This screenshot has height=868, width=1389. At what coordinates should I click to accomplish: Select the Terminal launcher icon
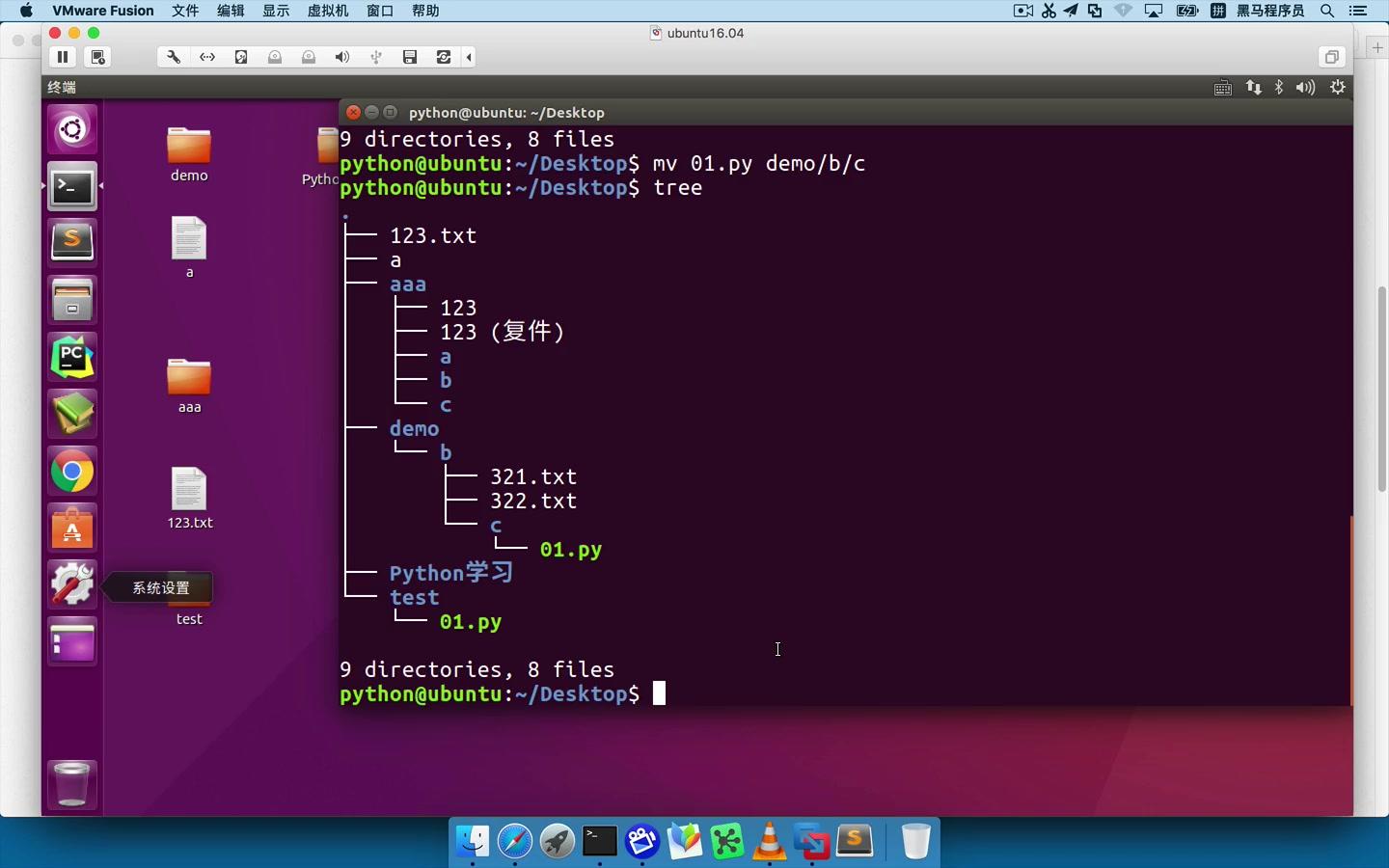pyautogui.click(x=72, y=186)
